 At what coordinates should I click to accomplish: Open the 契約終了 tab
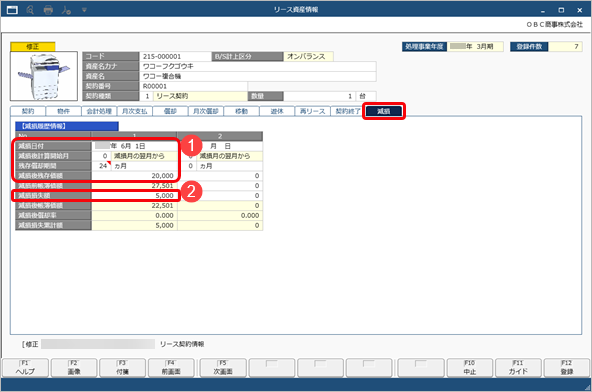tap(346, 111)
